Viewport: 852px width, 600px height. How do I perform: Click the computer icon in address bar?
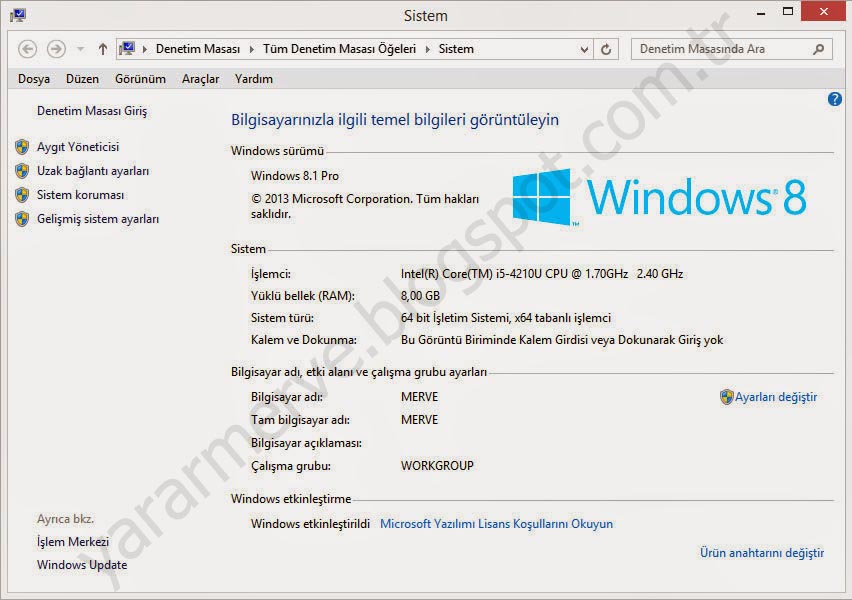[x=128, y=49]
